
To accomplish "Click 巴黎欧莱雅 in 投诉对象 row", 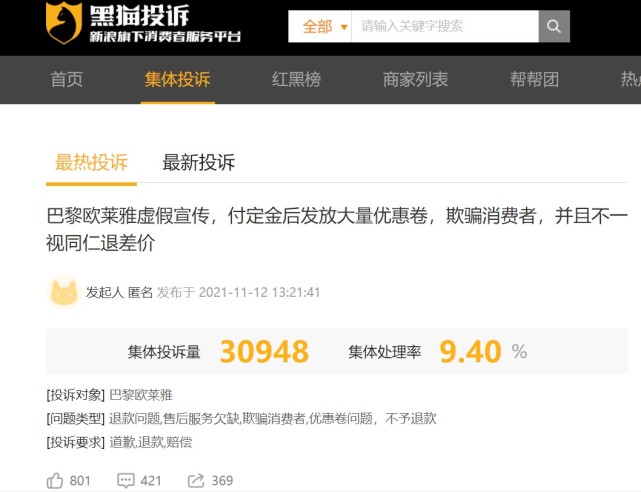I will click(x=141, y=395).
